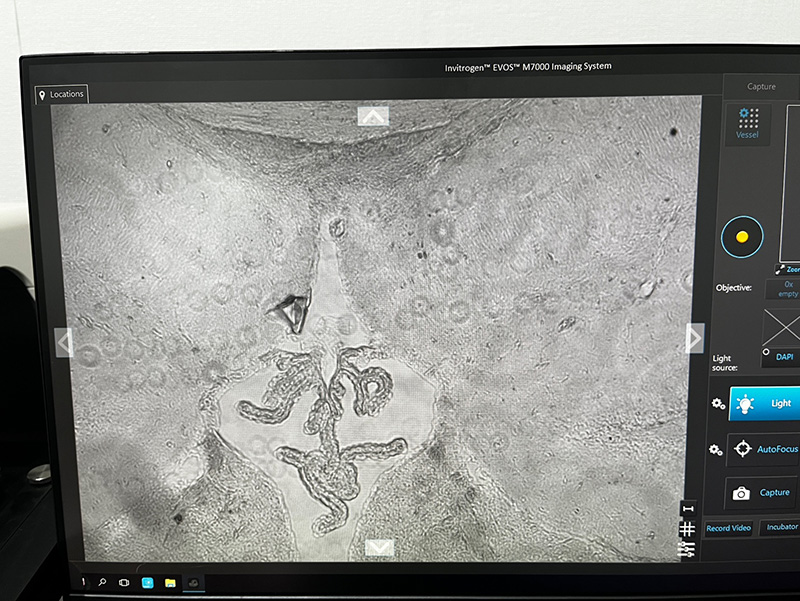Open the autofocus settings gear icon
This screenshot has height=601, width=800.
716,450
